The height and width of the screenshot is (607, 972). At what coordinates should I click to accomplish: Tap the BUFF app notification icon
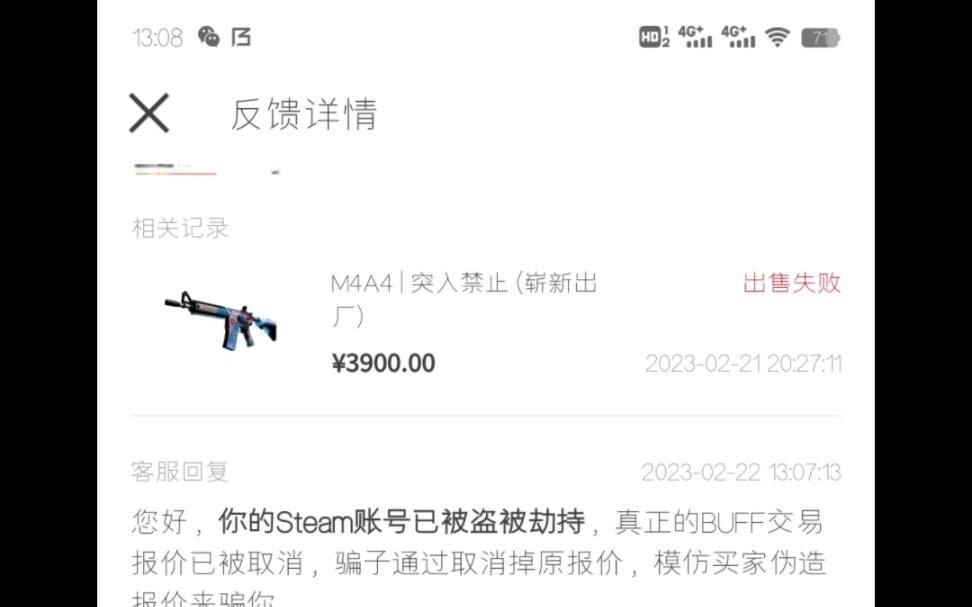(241, 37)
